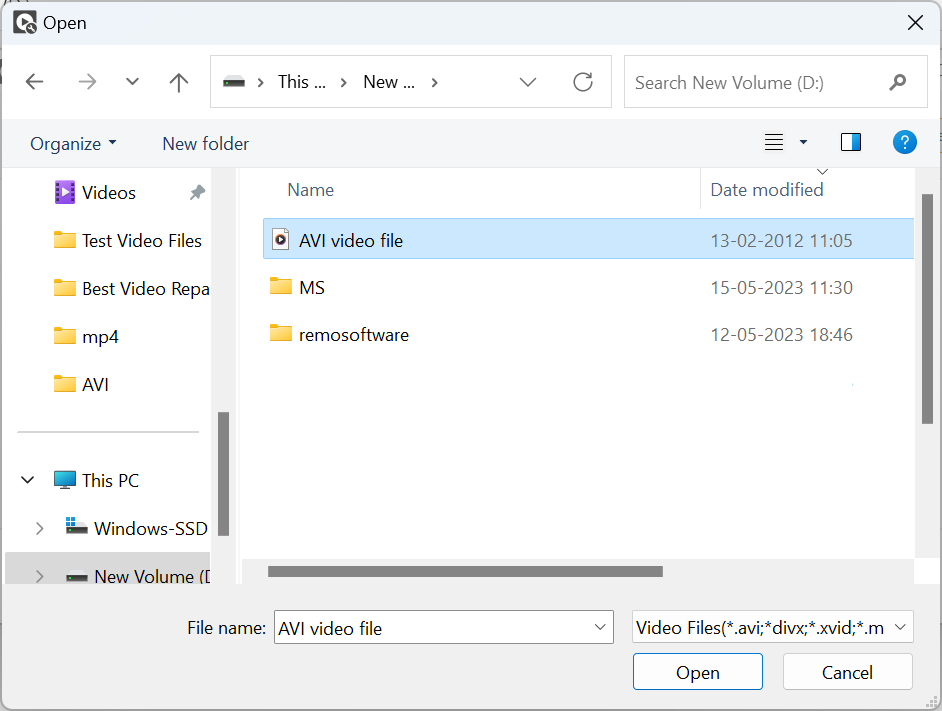Go up one folder level
942x711 pixels.
tap(178, 82)
